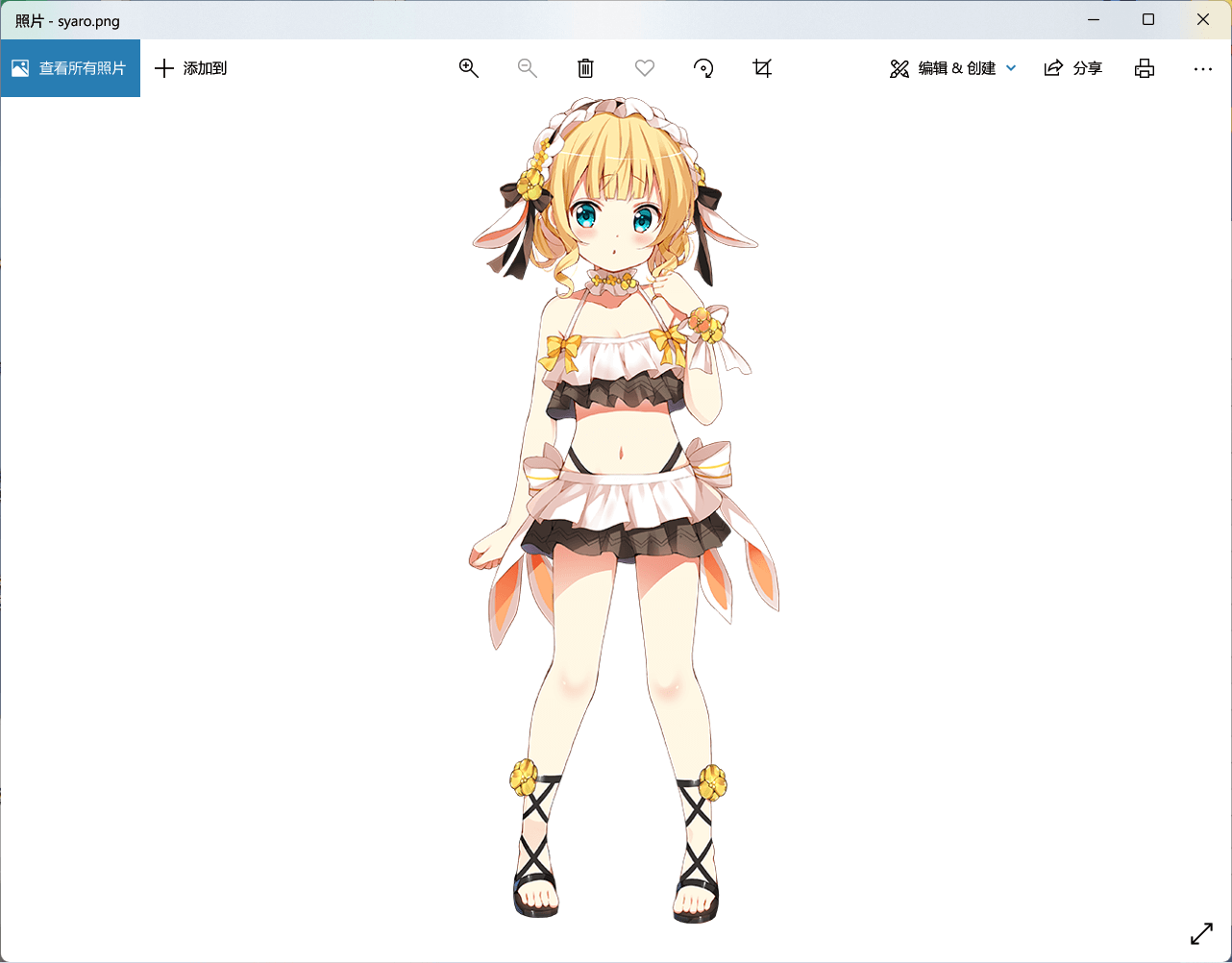The image size is (1232, 963).
Task: Add photo to favorites heart icon
Action: [645, 68]
